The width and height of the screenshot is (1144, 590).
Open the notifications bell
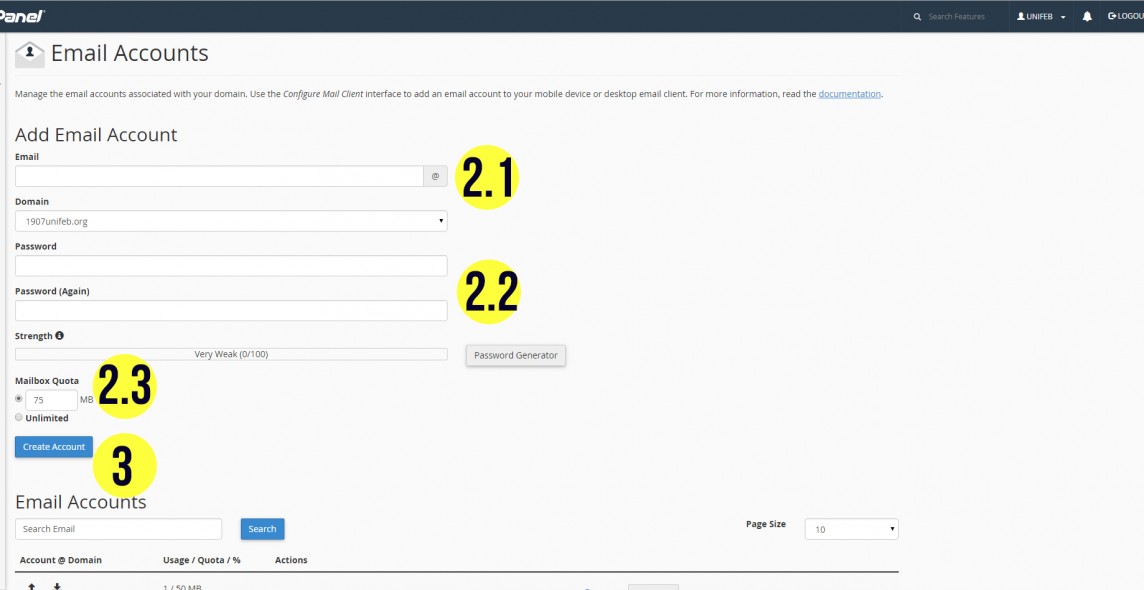point(1087,17)
